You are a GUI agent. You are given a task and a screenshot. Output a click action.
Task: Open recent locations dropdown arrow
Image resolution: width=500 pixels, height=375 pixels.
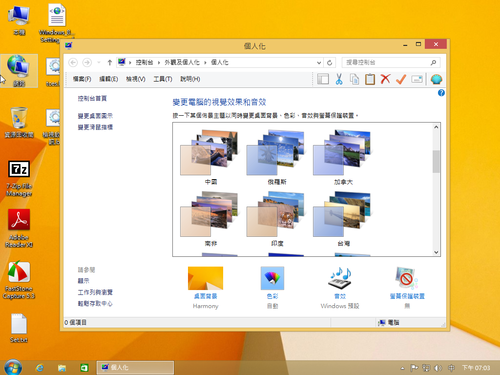click(99, 62)
